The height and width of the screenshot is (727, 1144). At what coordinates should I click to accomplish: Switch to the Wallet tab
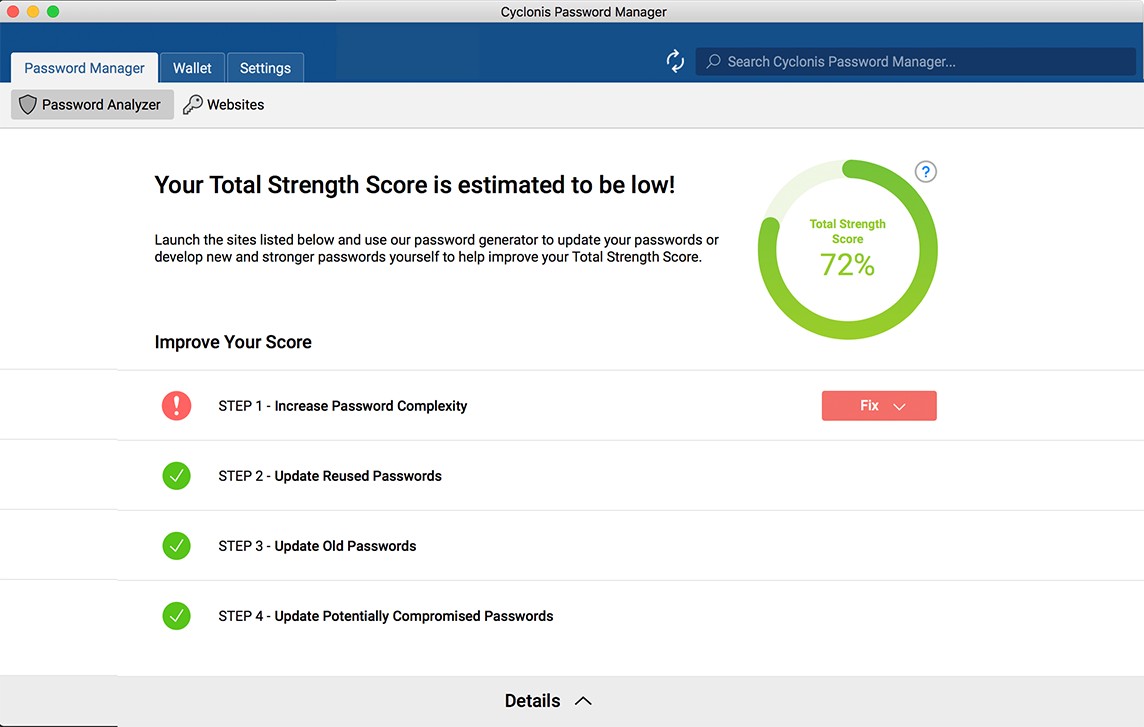click(192, 68)
